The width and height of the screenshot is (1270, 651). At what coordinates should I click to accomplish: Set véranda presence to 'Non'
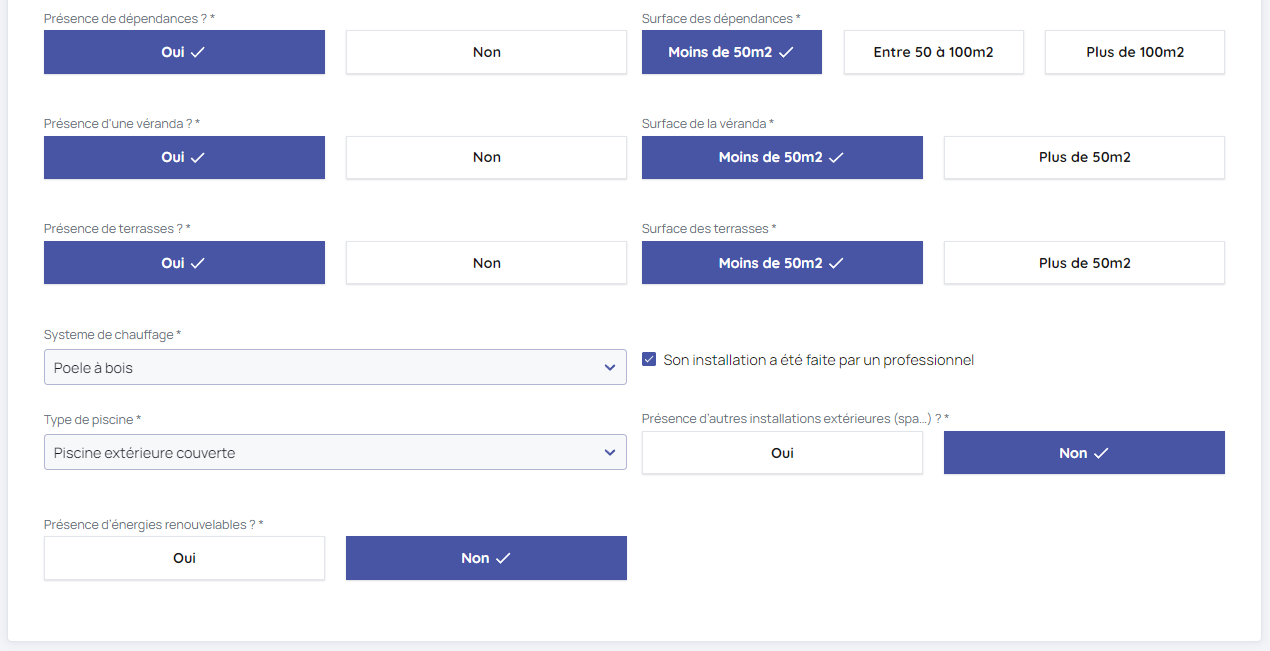486,157
